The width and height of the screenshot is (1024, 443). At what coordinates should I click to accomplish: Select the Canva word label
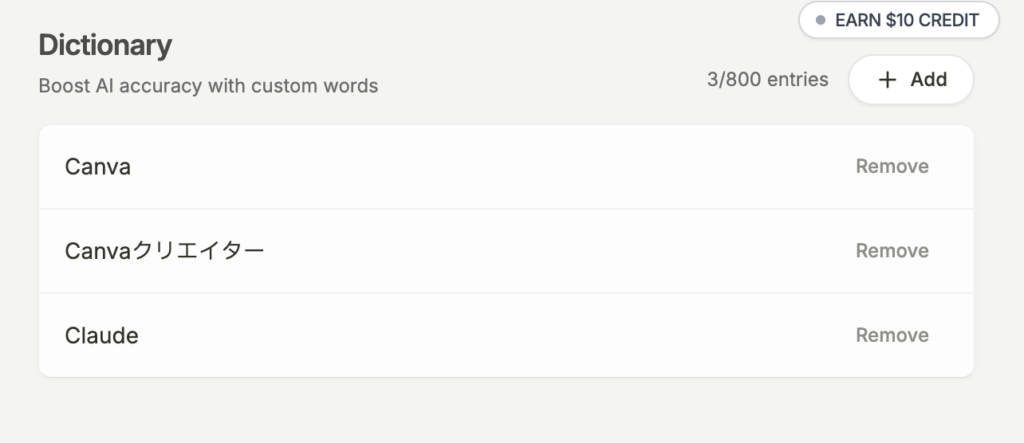(98, 167)
